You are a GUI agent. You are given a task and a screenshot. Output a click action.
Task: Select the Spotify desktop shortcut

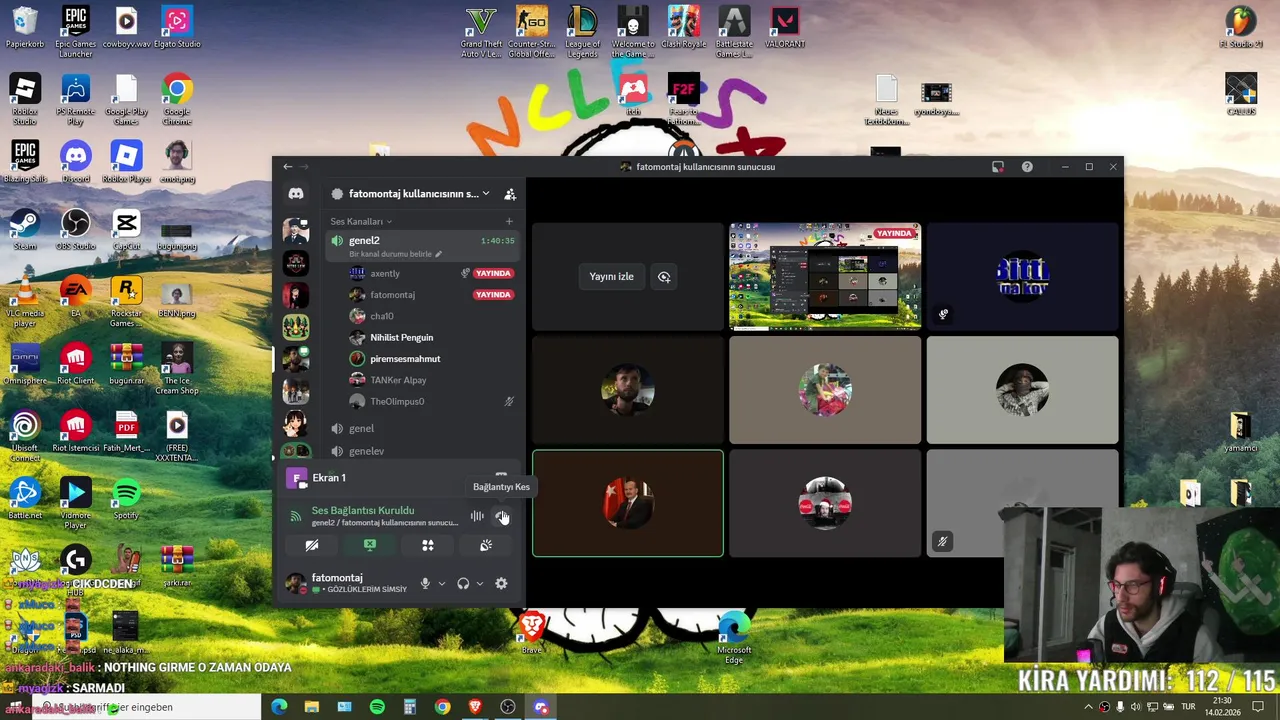pyautogui.click(x=126, y=497)
